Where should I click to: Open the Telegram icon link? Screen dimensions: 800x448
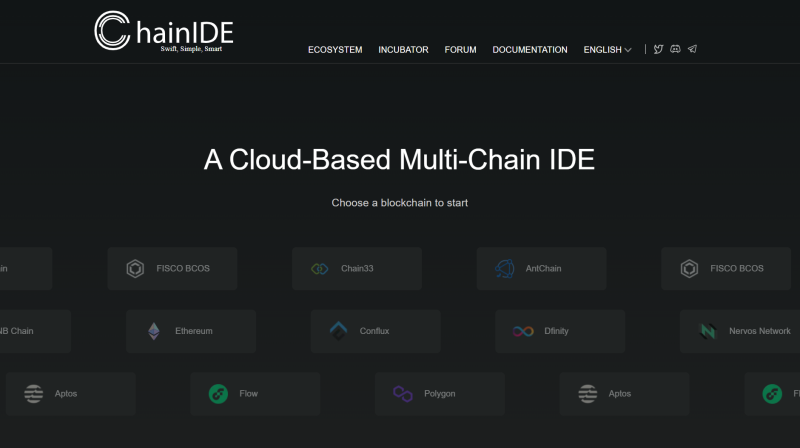tap(692, 49)
